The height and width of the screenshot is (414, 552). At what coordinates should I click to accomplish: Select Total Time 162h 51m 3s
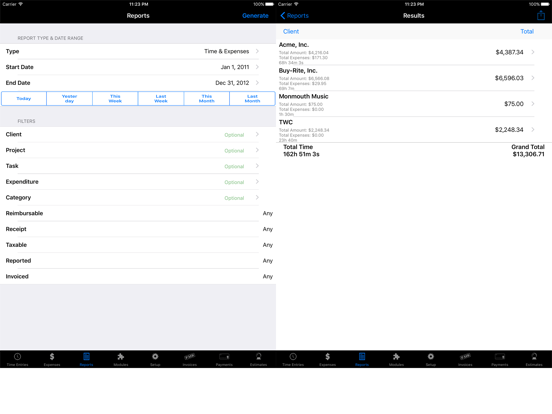coord(301,151)
